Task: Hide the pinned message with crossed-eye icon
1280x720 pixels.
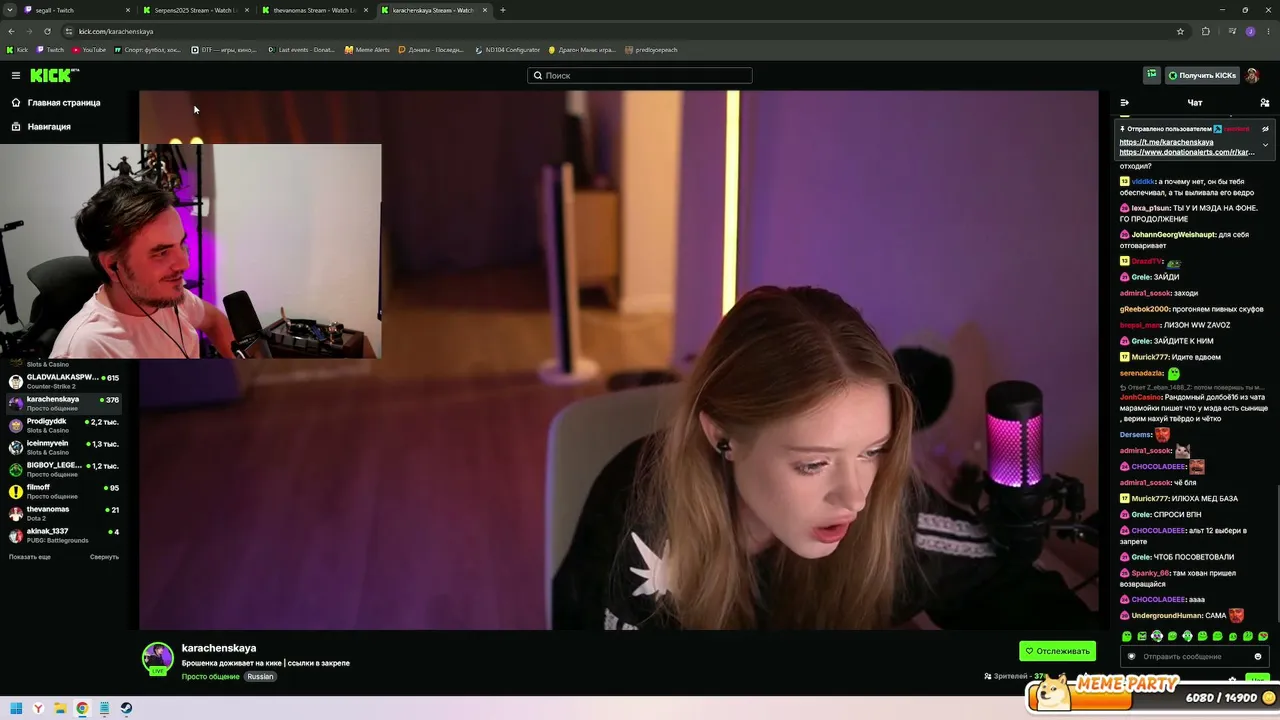Action: 1265,129
